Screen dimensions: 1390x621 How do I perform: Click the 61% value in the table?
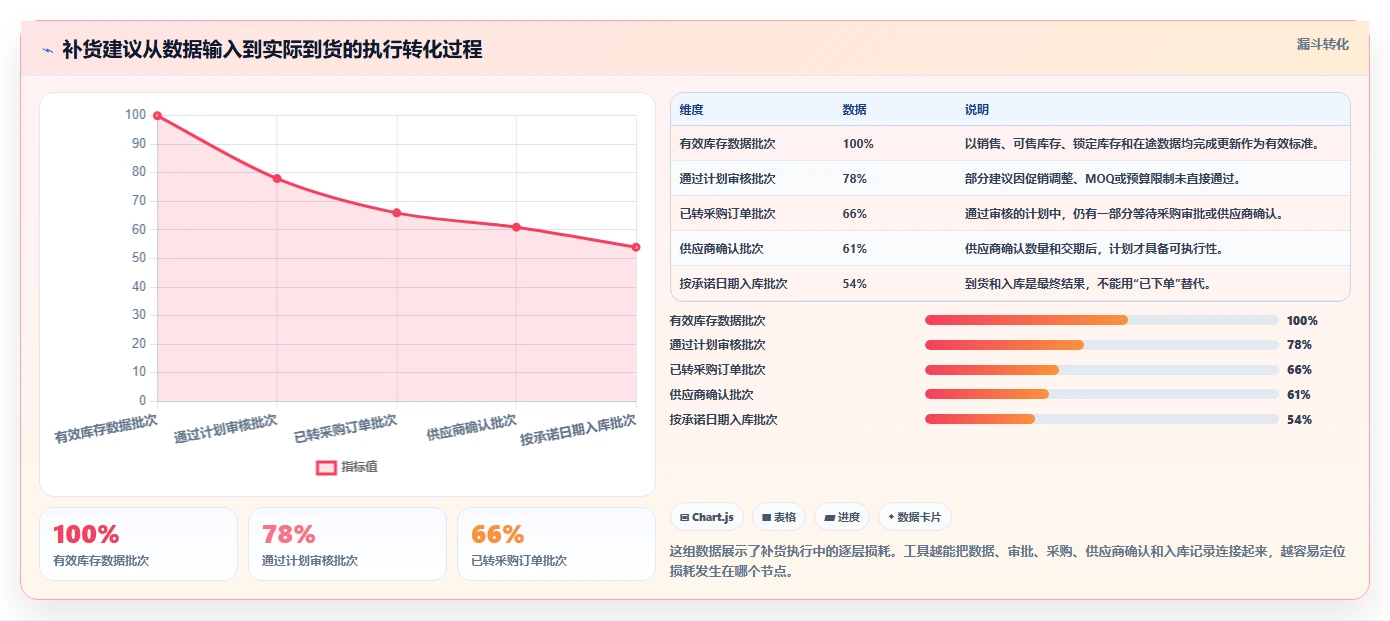tap(855, 249)
